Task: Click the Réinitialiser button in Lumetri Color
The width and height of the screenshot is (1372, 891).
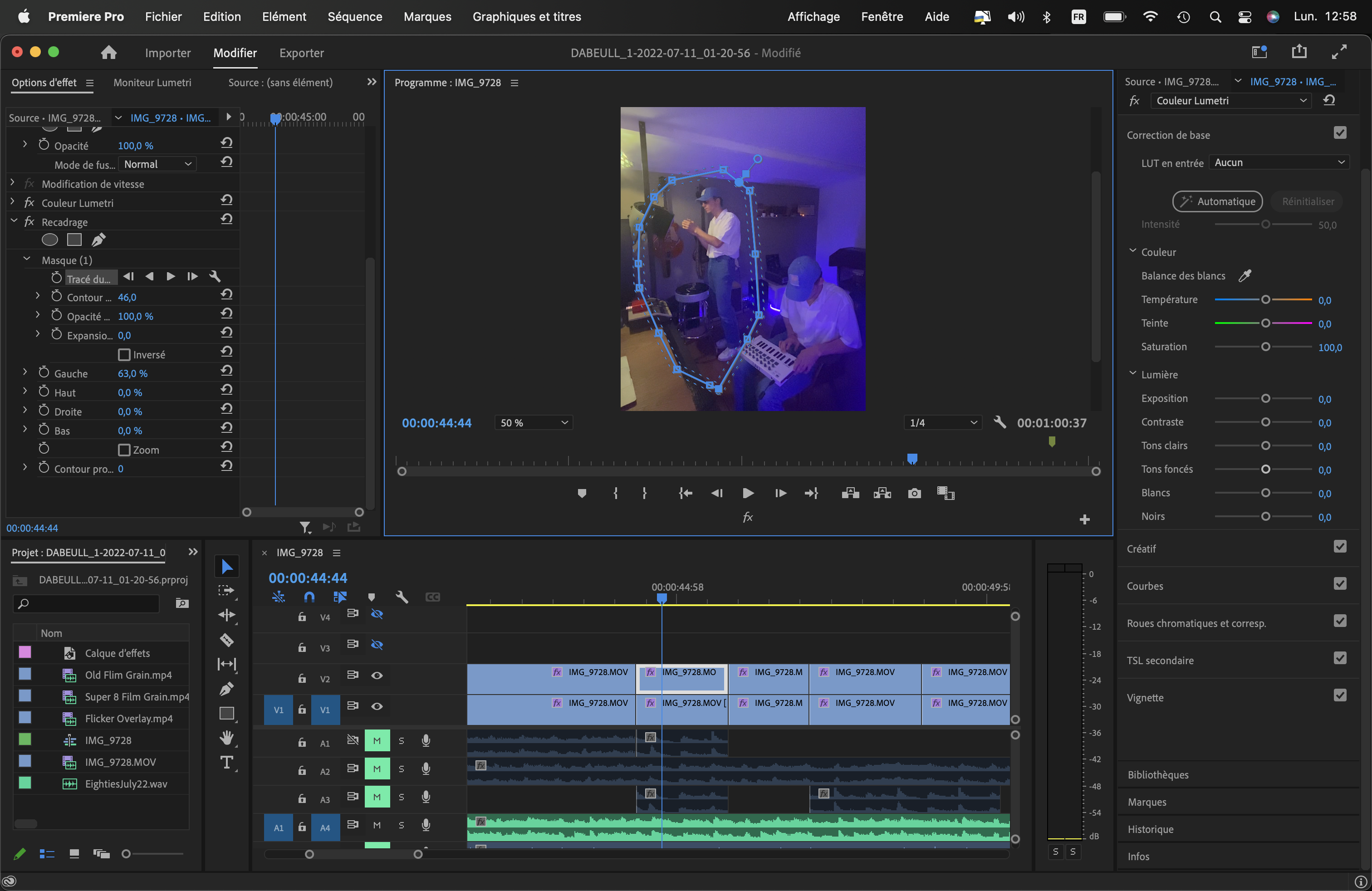Action: pyautogui.click(x=1307, y=201)
